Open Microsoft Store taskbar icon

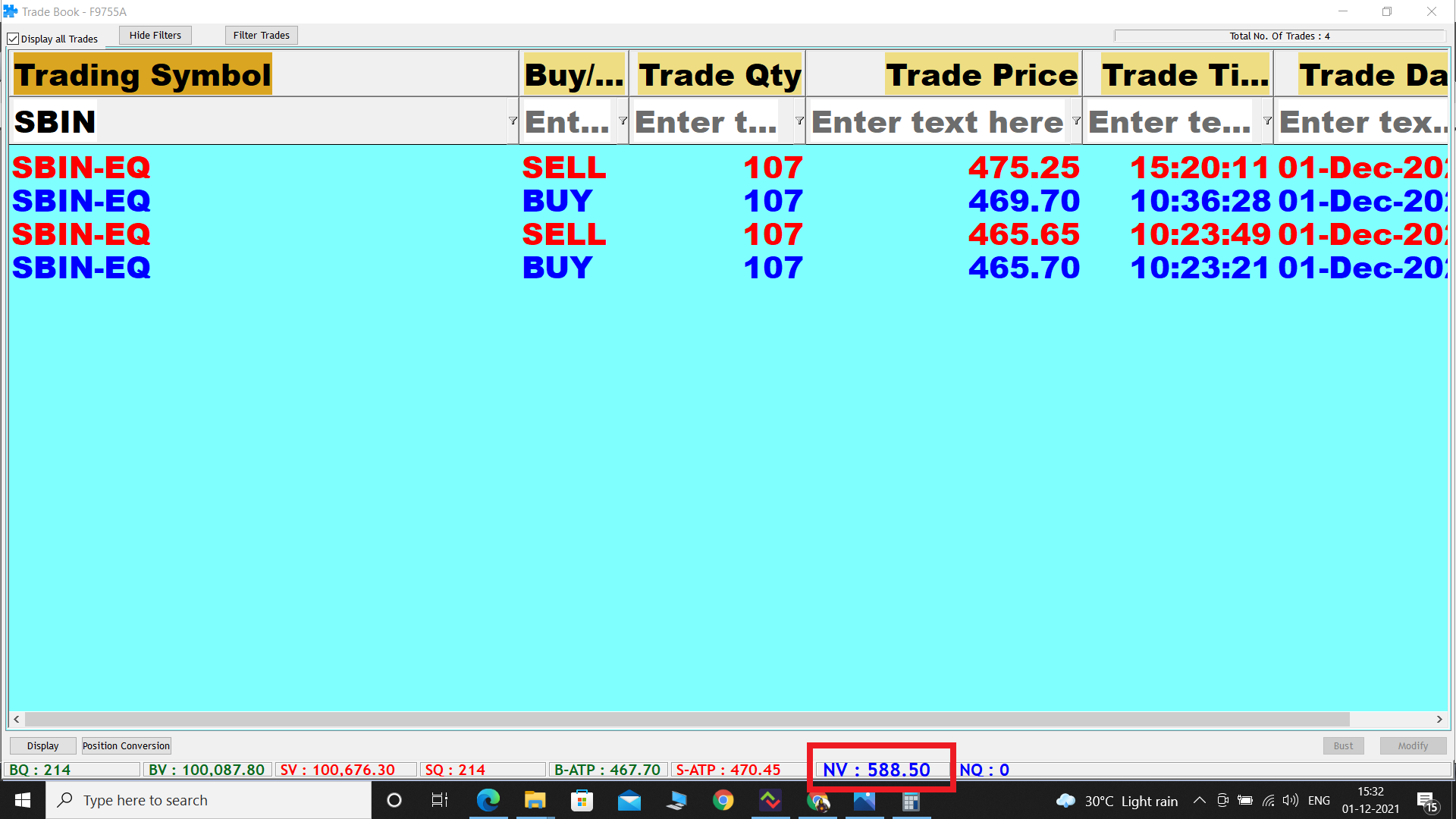[582, 800]
